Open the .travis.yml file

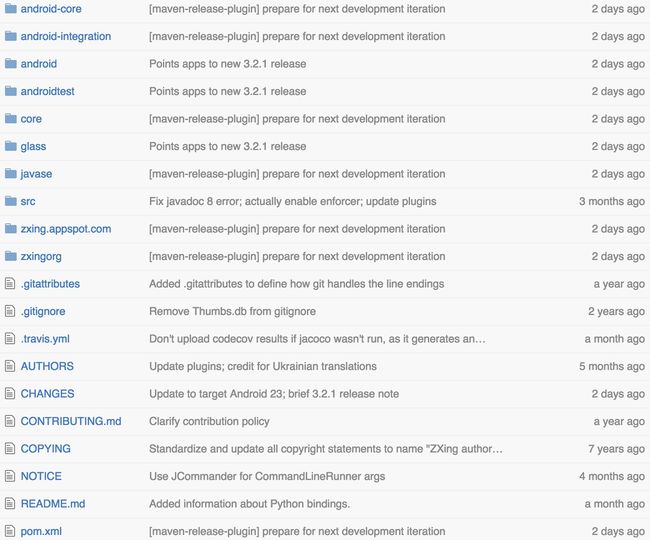pyautogui.click(x=45, y=339)
